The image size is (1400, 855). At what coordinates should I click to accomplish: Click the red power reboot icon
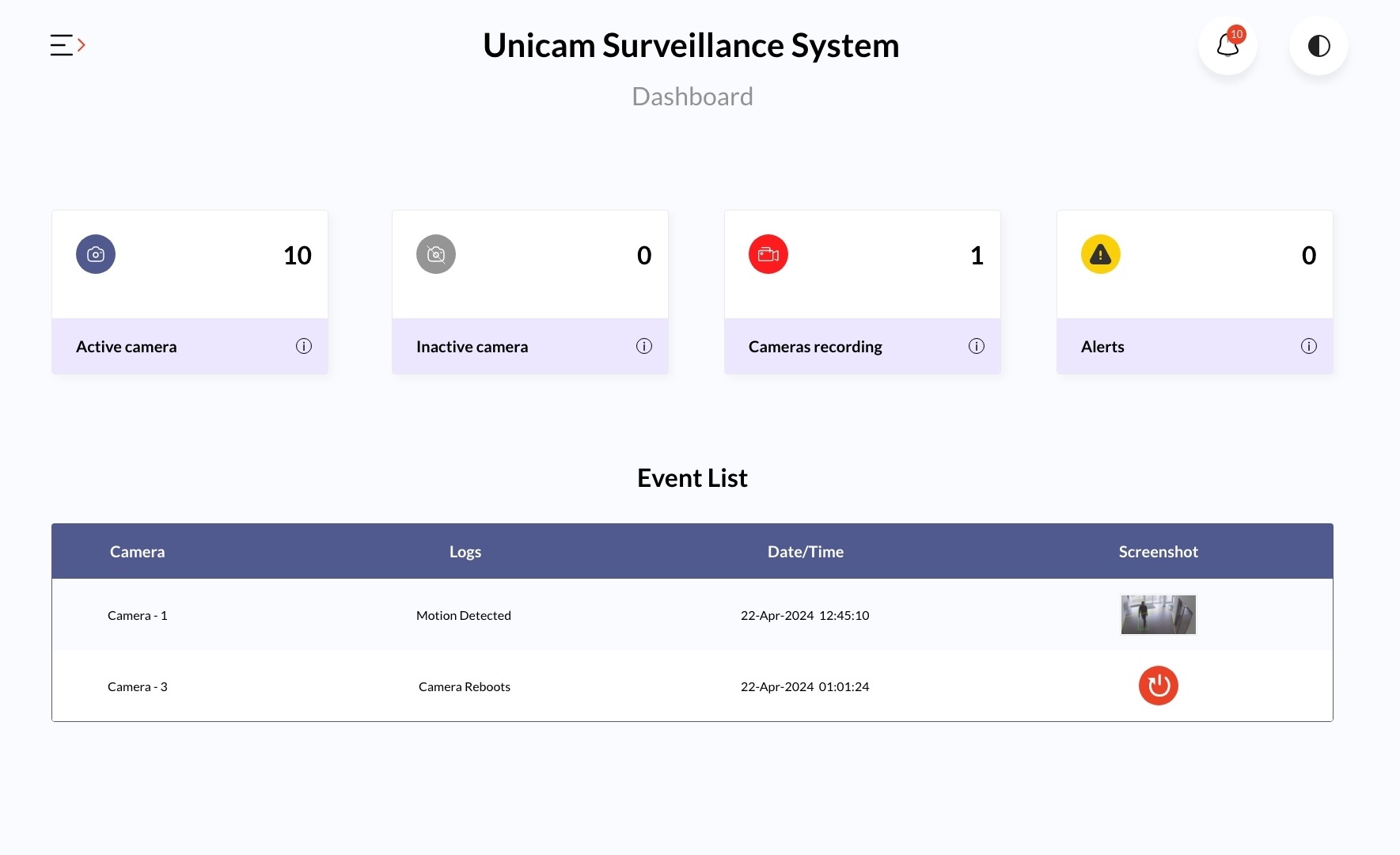pos(1158,686)
